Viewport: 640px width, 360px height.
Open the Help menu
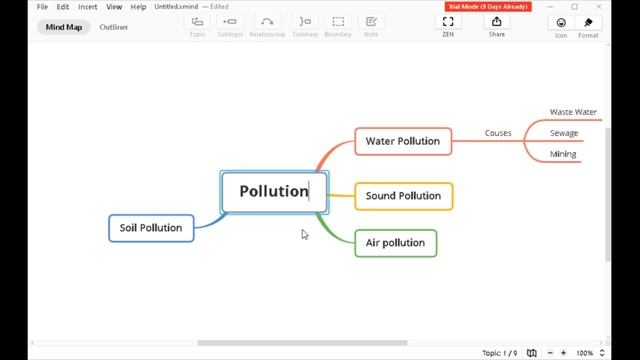coord(138,7)
